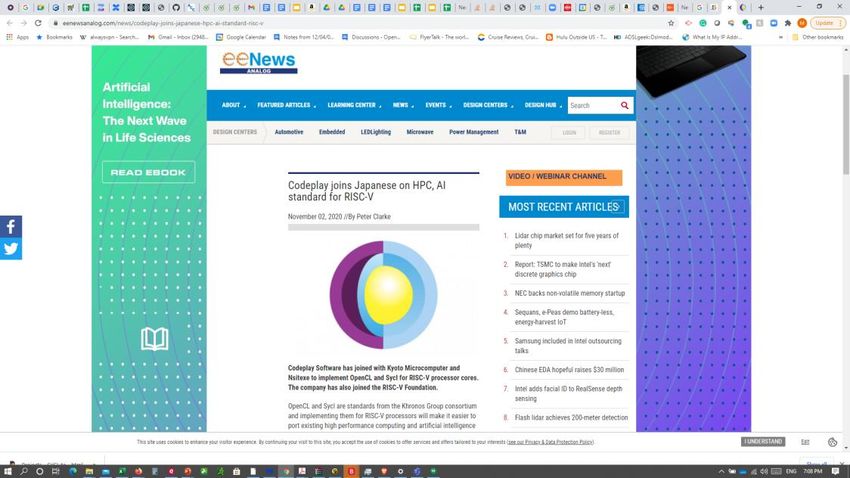Click MOST RECENT ARTICLES header
This screenshot has height=478, width=850.
(x=564, y=207)
